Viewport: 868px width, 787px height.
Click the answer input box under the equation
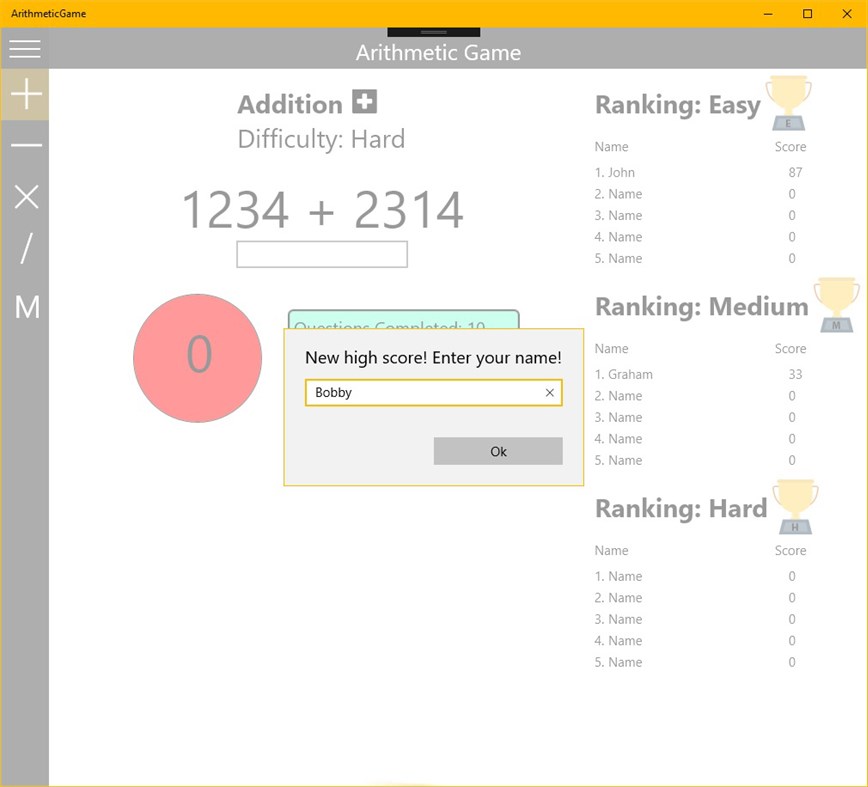point(322,254)
